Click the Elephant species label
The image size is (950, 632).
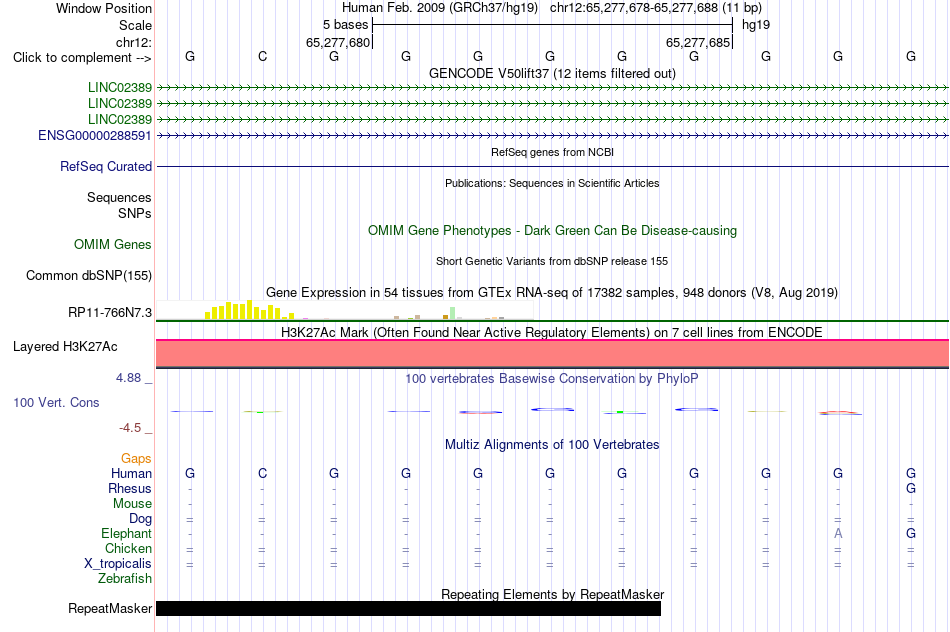tap(126, 533)
